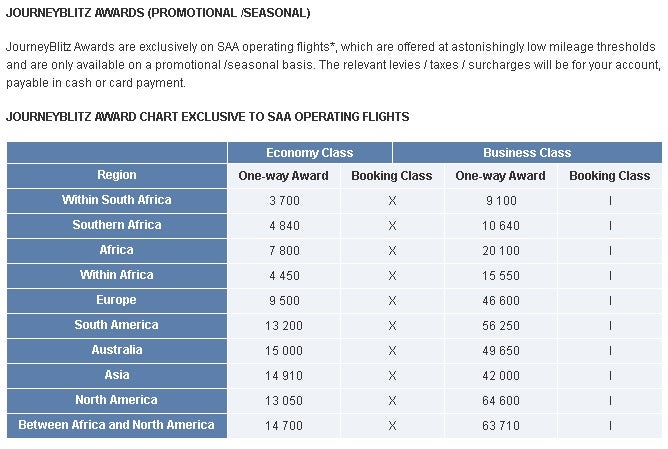
Task: Click the JourneyBlitz Award Chart heading text
Action: coord(207,117)
